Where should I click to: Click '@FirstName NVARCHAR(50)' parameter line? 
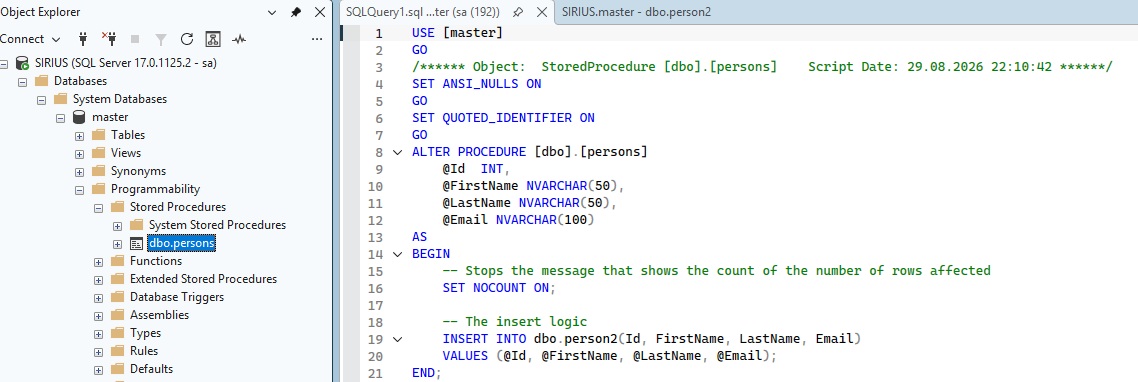click(x=533, y=186)
